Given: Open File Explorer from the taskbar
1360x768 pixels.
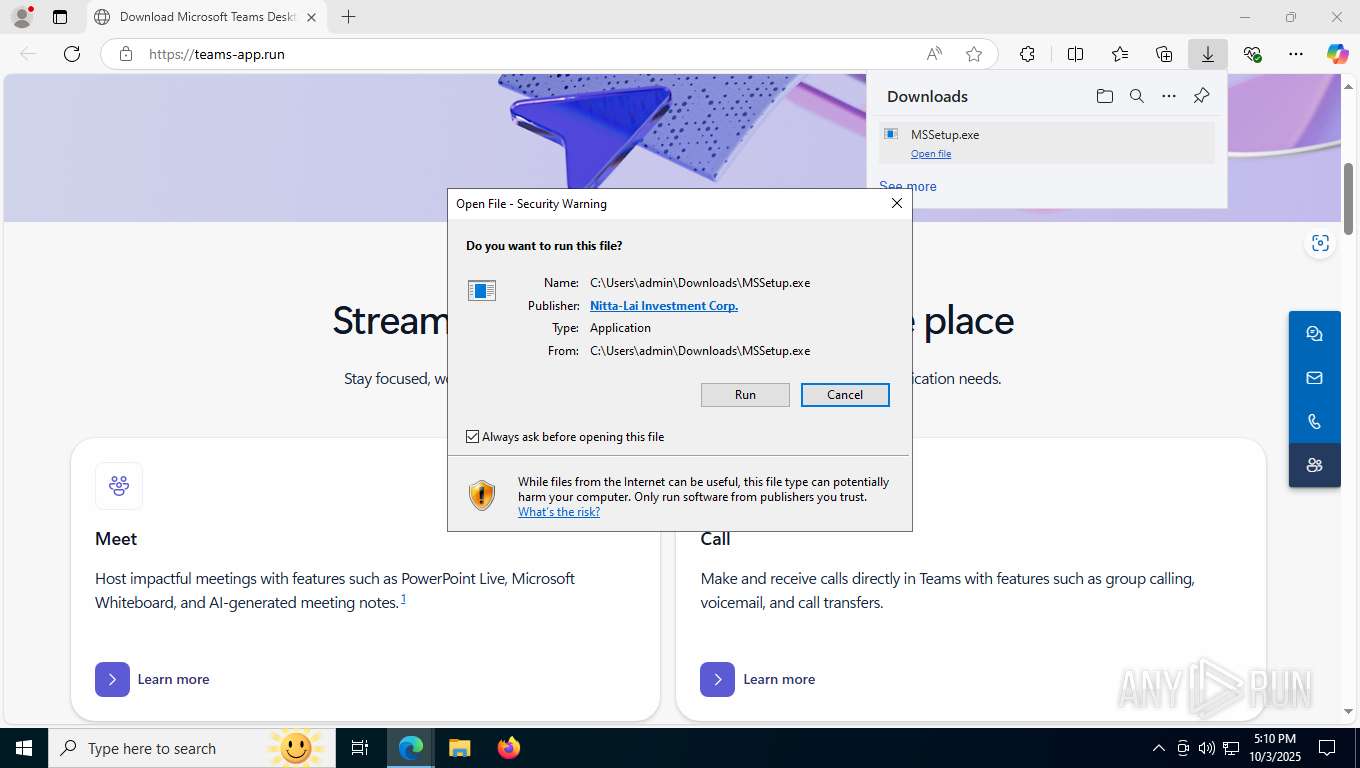Looking at the screenshot, I should click(x=459, y=748).
